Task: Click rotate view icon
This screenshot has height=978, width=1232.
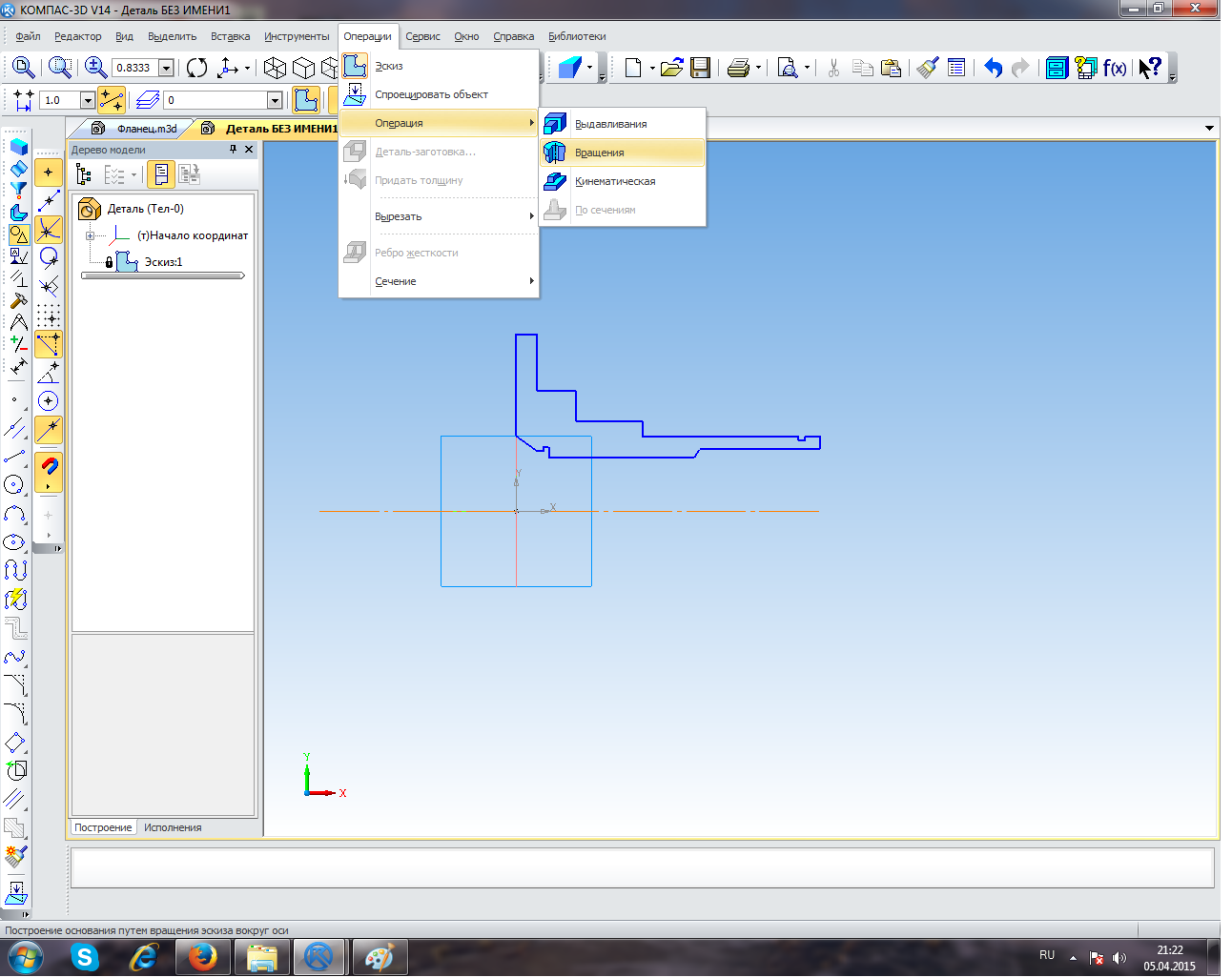Action: click(x=196, y=68)
